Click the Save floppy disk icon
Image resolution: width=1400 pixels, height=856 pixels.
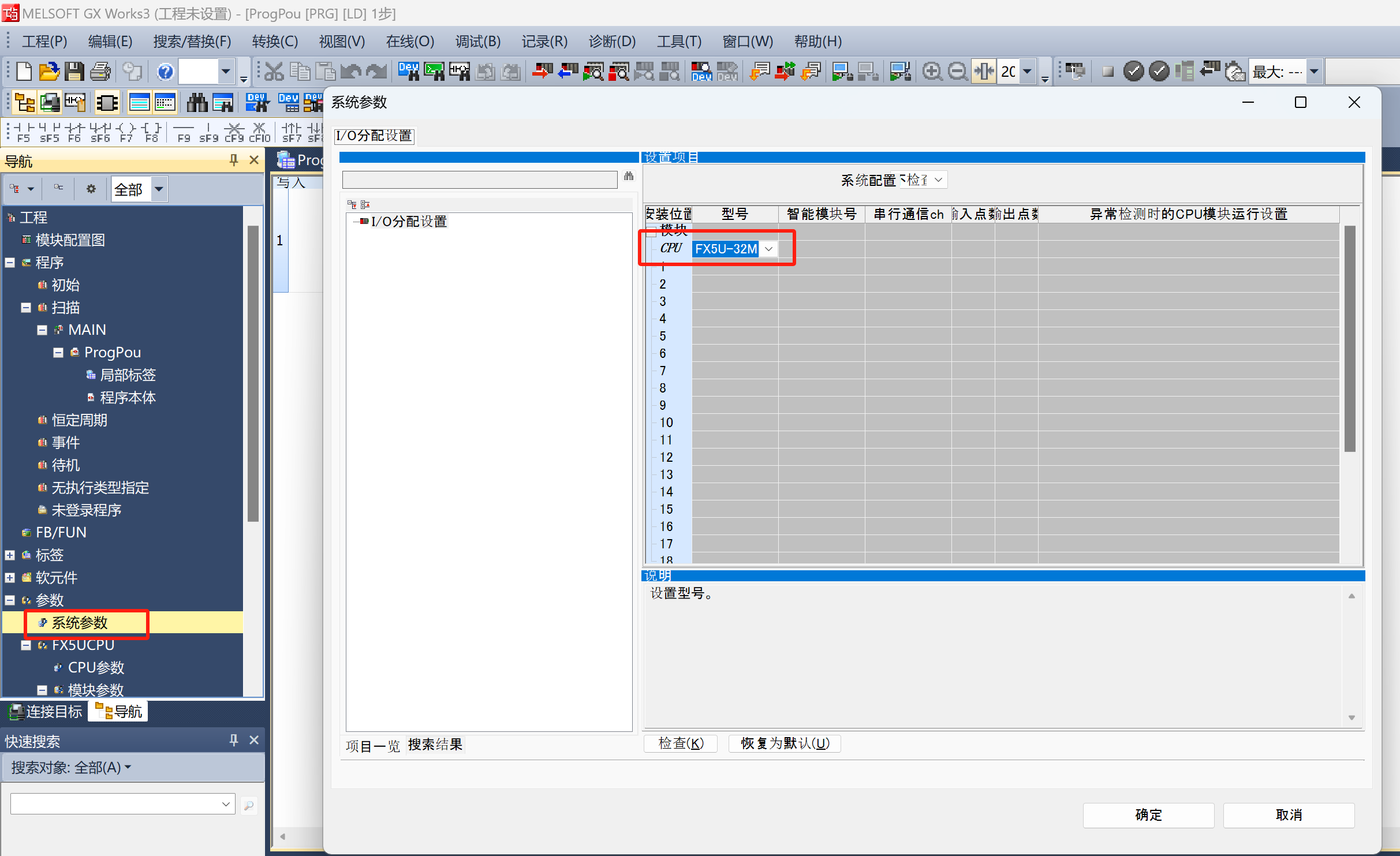pos(74,72)
